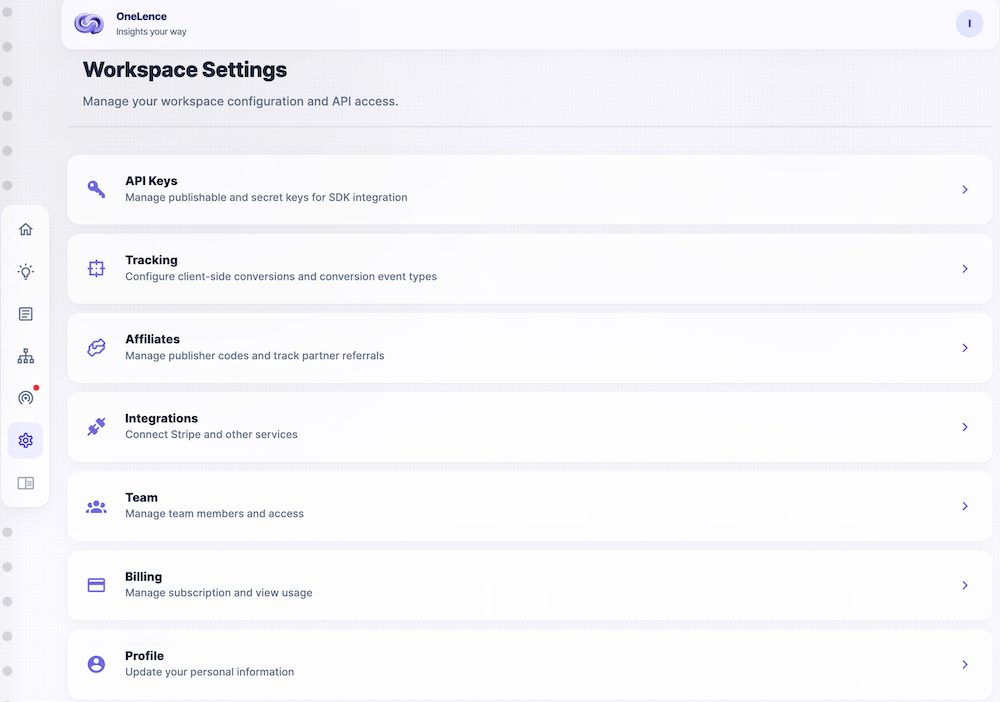Select the settings gear in the sidebar

[26, 440]
